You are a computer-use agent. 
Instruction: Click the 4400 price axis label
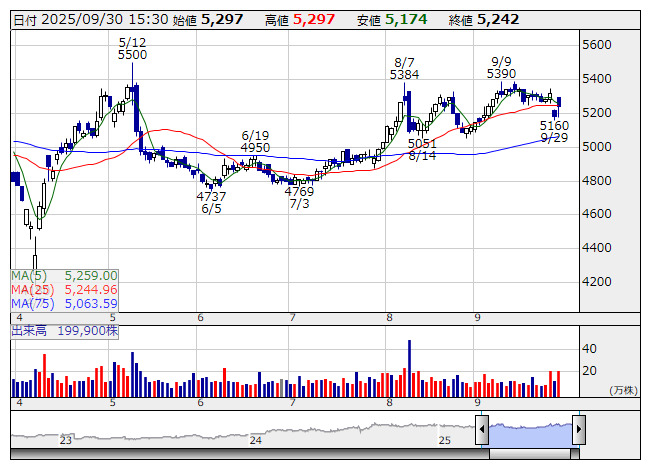click(x=597, y=248)
